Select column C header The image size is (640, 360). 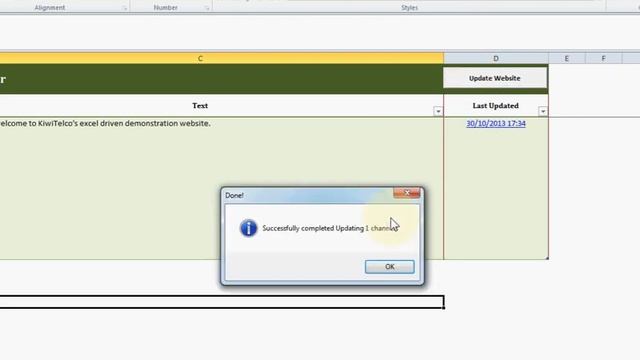[x=200, y=58]
